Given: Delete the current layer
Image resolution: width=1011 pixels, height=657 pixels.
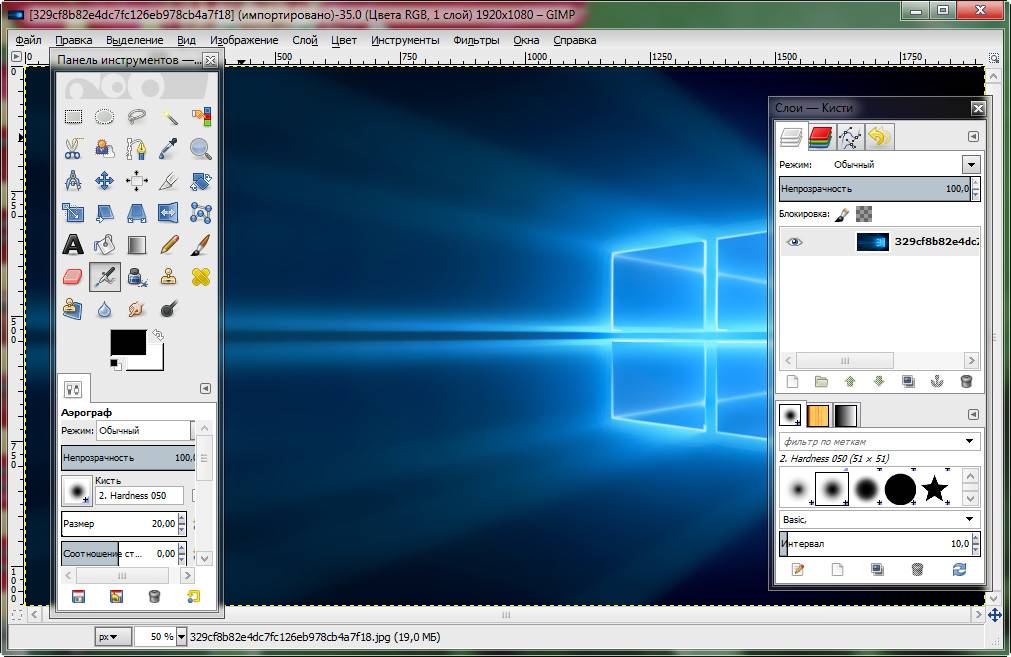Looking at the screenshot, I should [966, 382].
